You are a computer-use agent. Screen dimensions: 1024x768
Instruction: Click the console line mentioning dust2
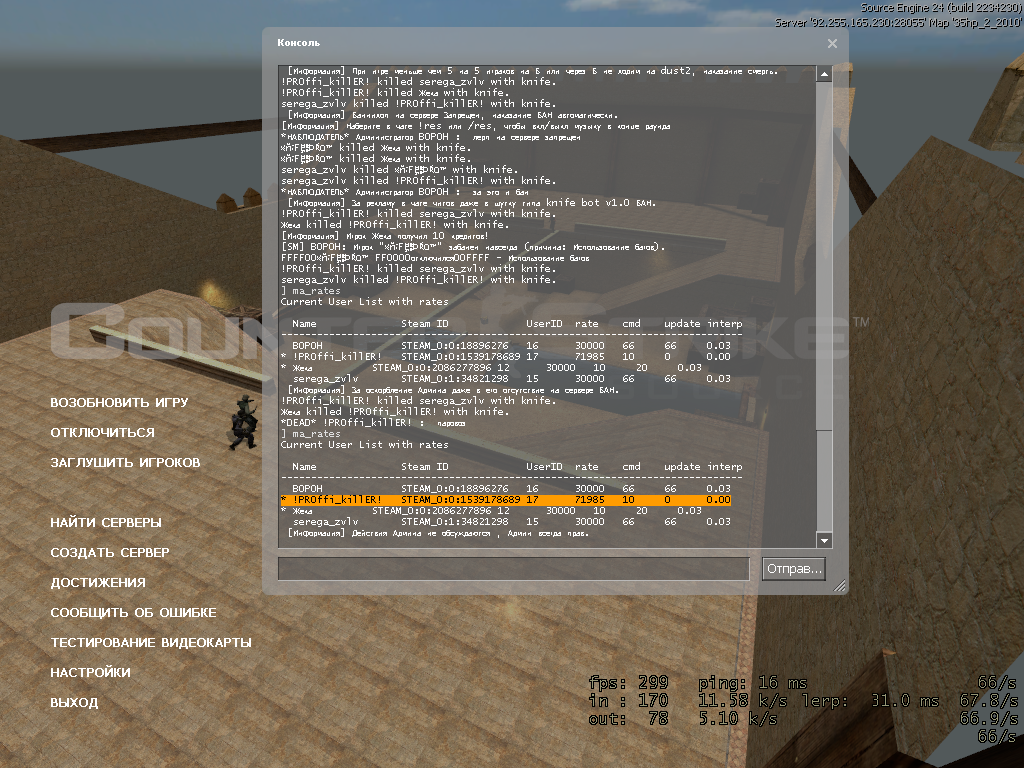532,71
